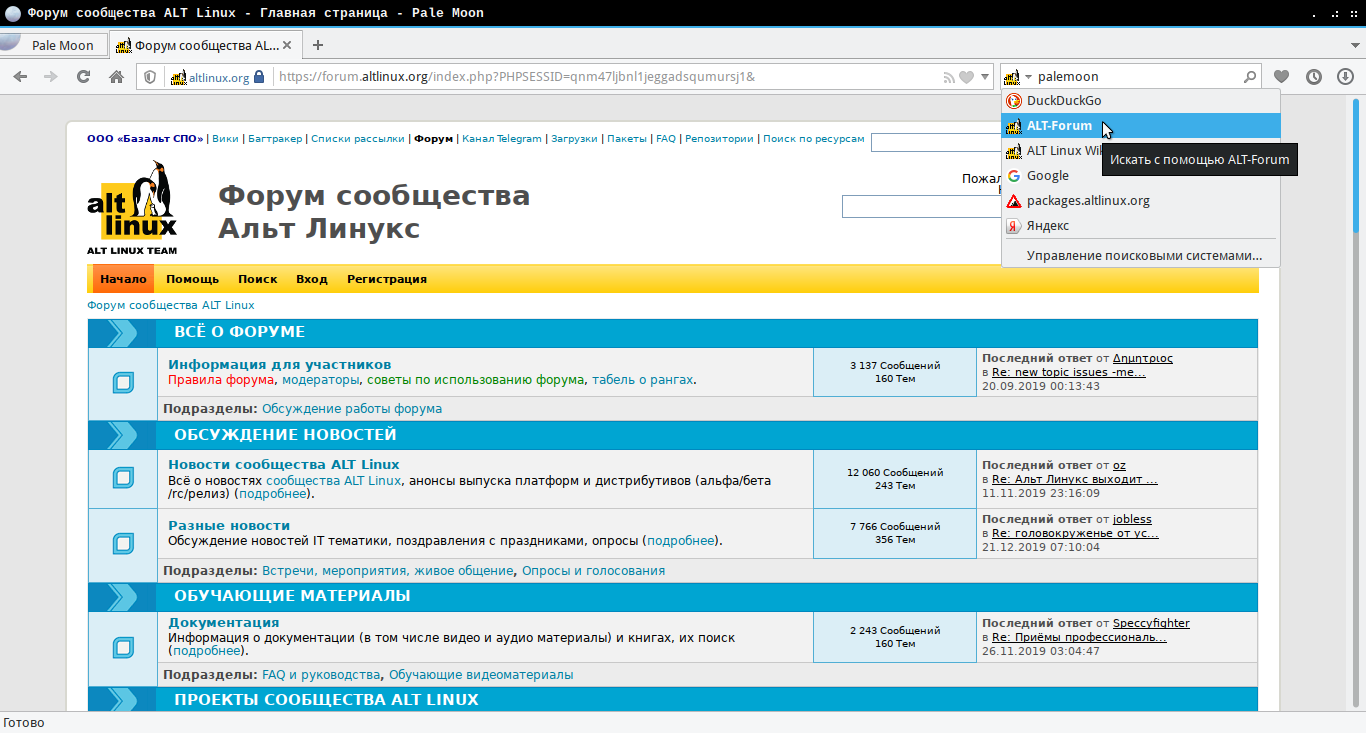Viewport: 1366px width, 733px height.
Task: Open the Регистрация menu item
Action: (387, 279)
